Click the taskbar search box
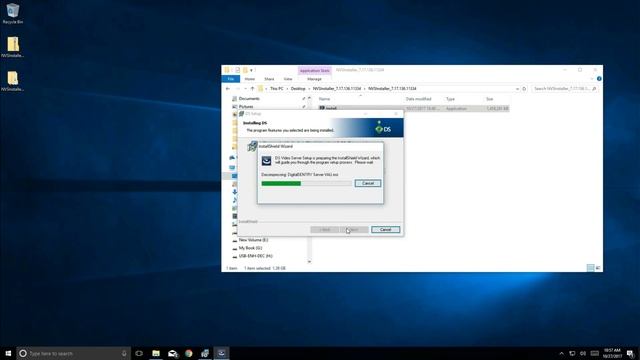 73,353
